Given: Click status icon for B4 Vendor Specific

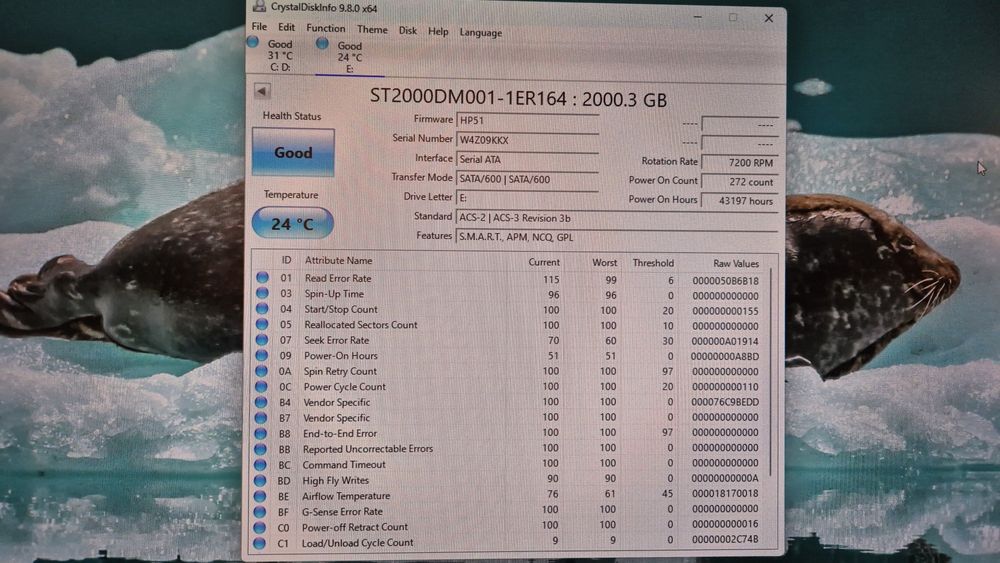Looking at the screenshot, I should click(261, 402).
